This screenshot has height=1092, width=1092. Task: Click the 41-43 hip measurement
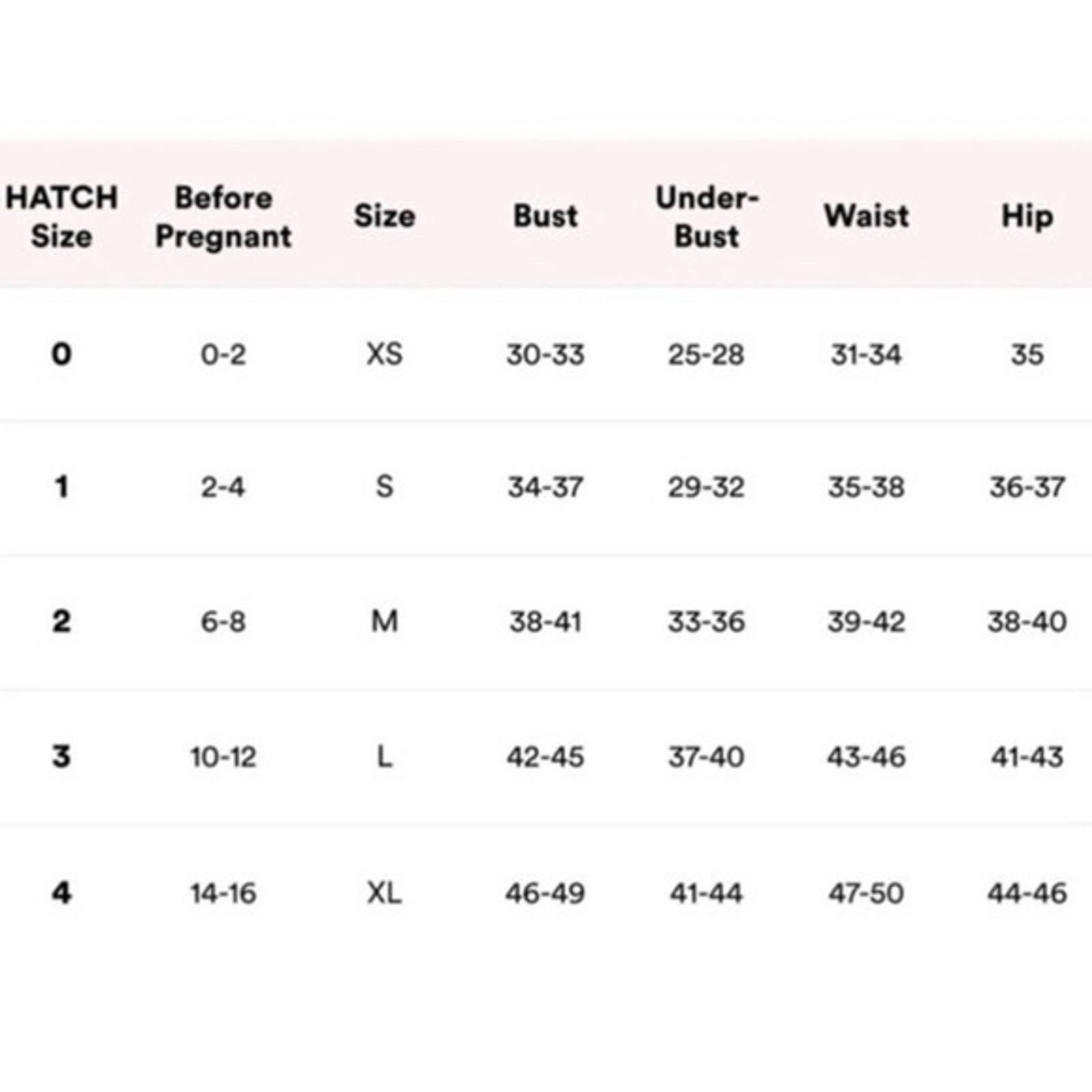(1027, 757)
